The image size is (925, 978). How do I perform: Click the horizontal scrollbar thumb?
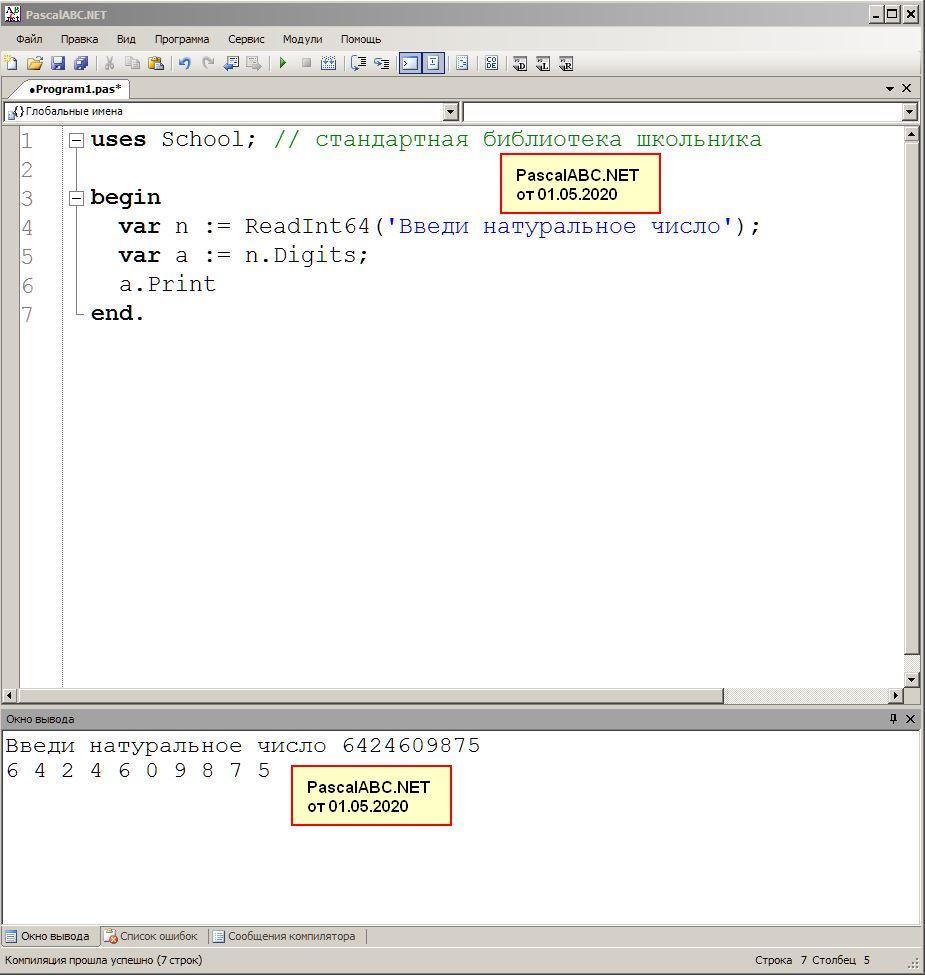point(371,695)
